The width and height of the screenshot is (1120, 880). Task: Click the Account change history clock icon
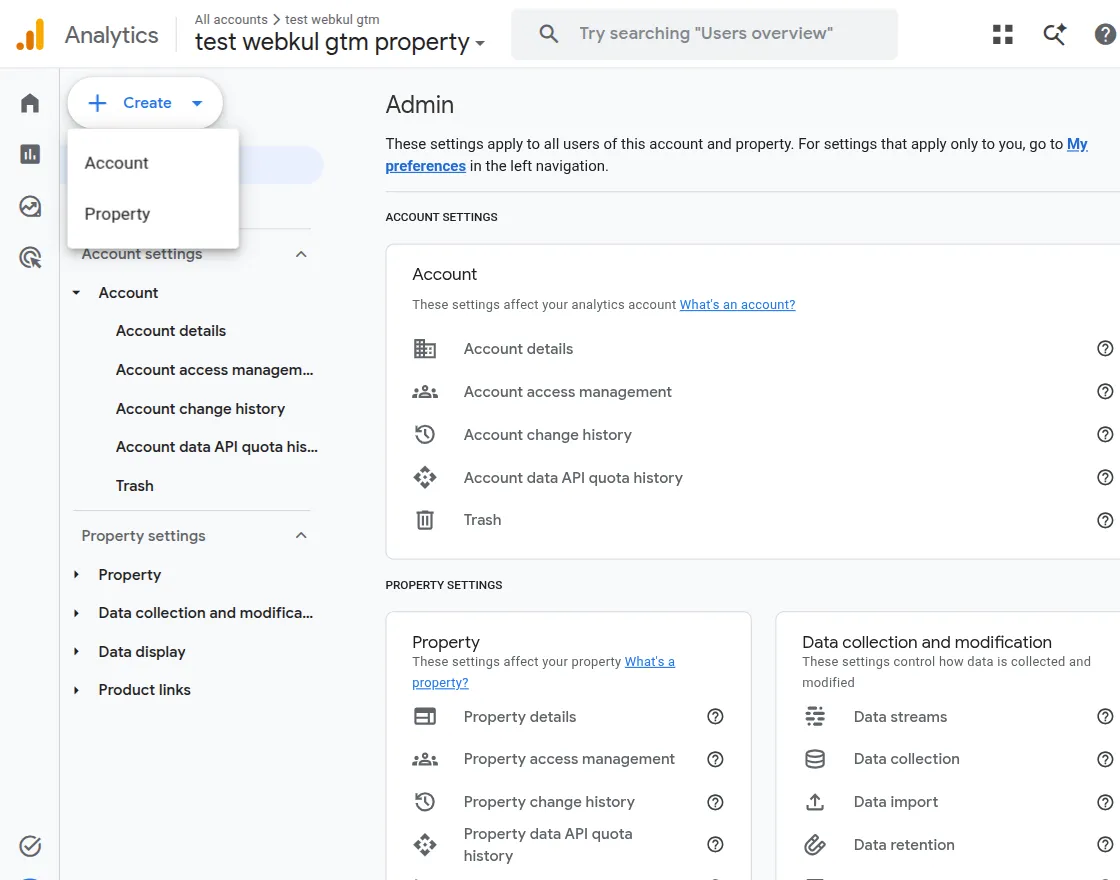(425, 434)
